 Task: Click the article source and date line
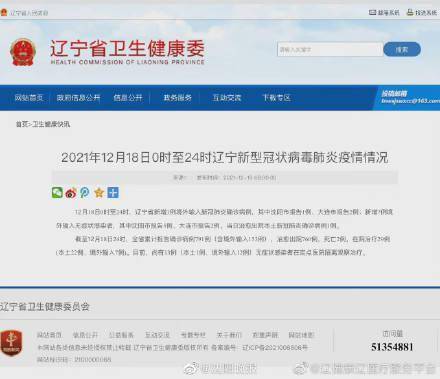click(225, 178)
